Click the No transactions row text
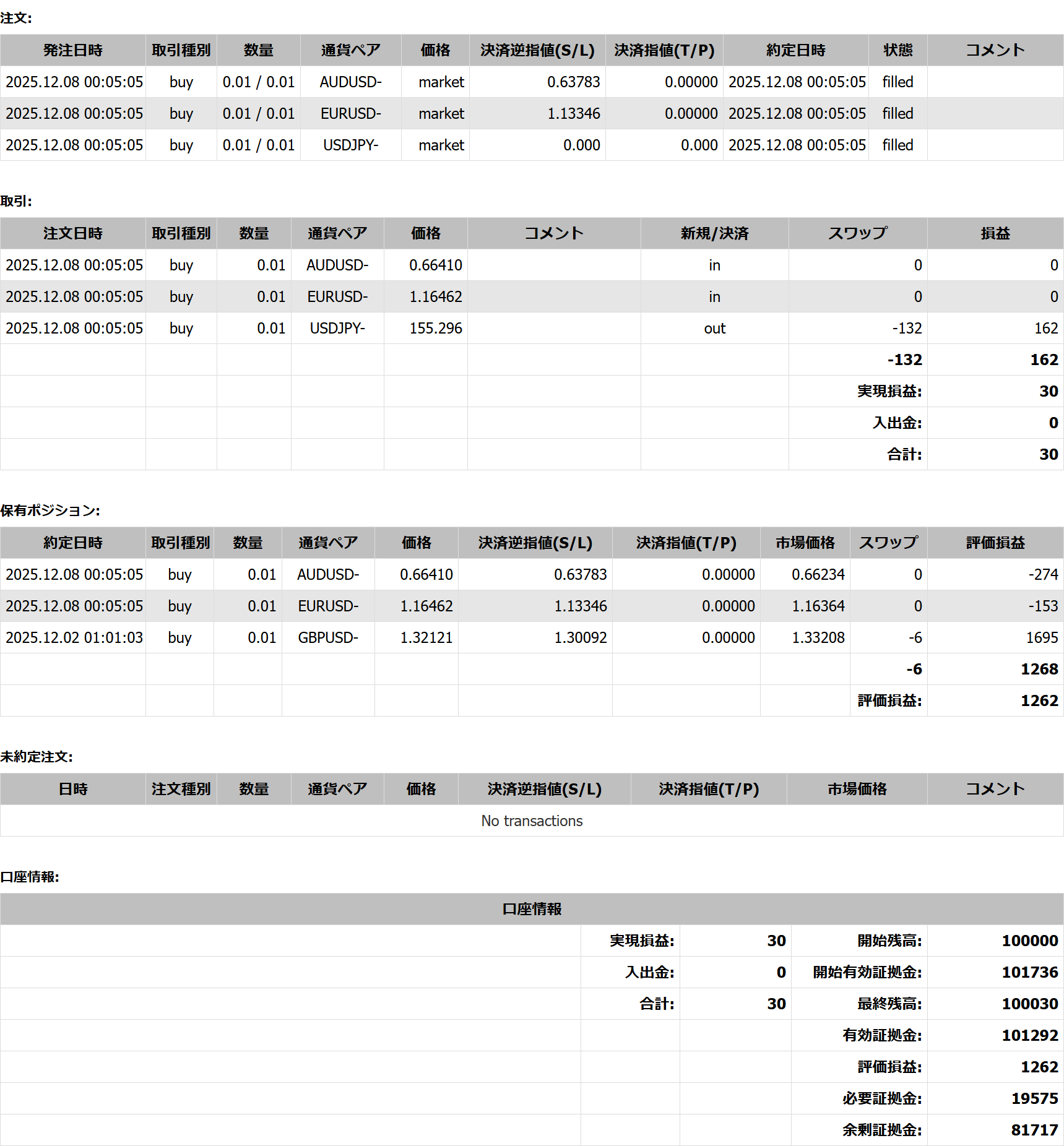Screen dimensions: 1064x1146 (x=532, y=821)
